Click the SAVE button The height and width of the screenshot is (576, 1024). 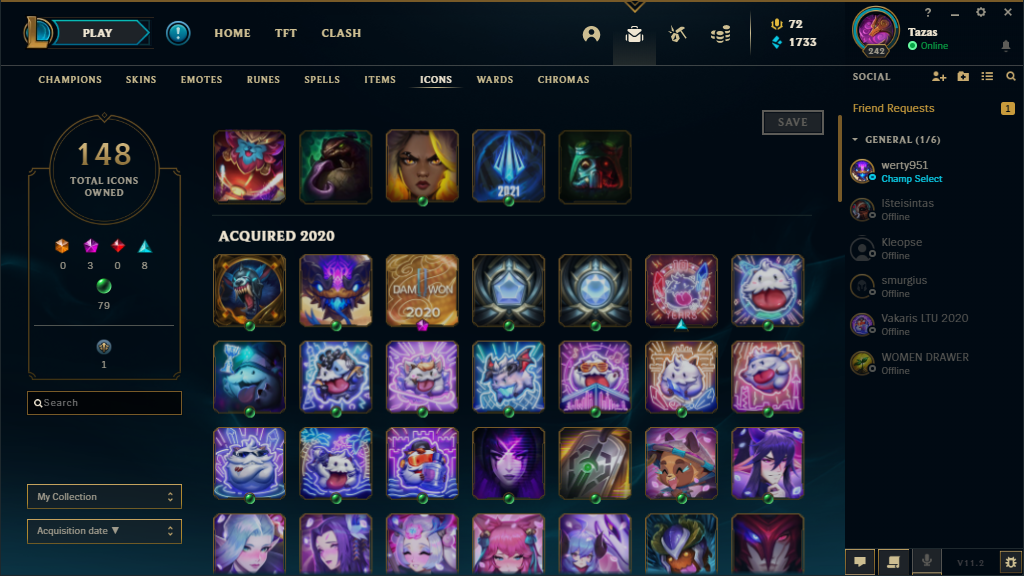(793, 122)
